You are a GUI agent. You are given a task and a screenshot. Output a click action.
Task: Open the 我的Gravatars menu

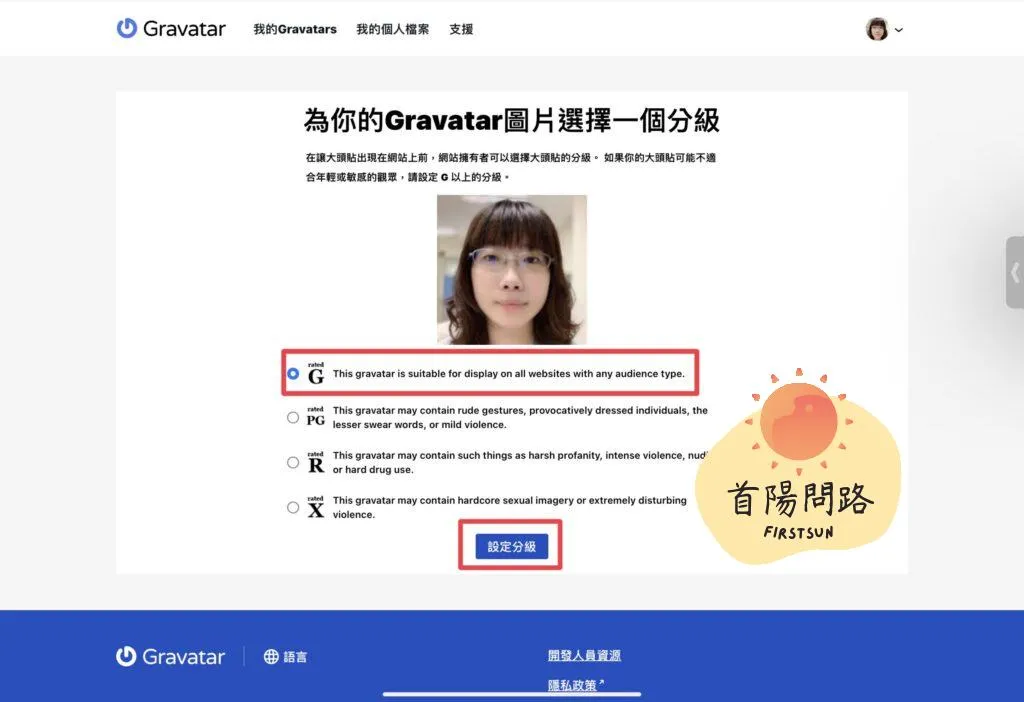point(295,30)
